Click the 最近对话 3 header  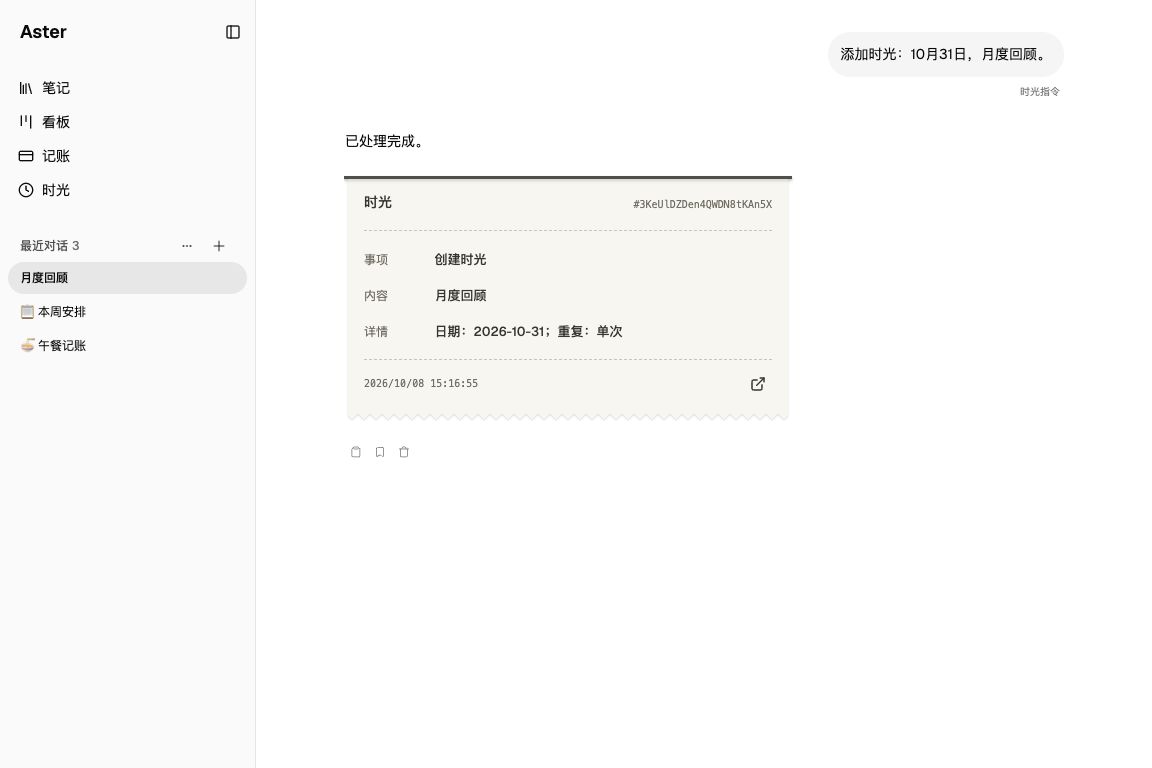(50, 246)
